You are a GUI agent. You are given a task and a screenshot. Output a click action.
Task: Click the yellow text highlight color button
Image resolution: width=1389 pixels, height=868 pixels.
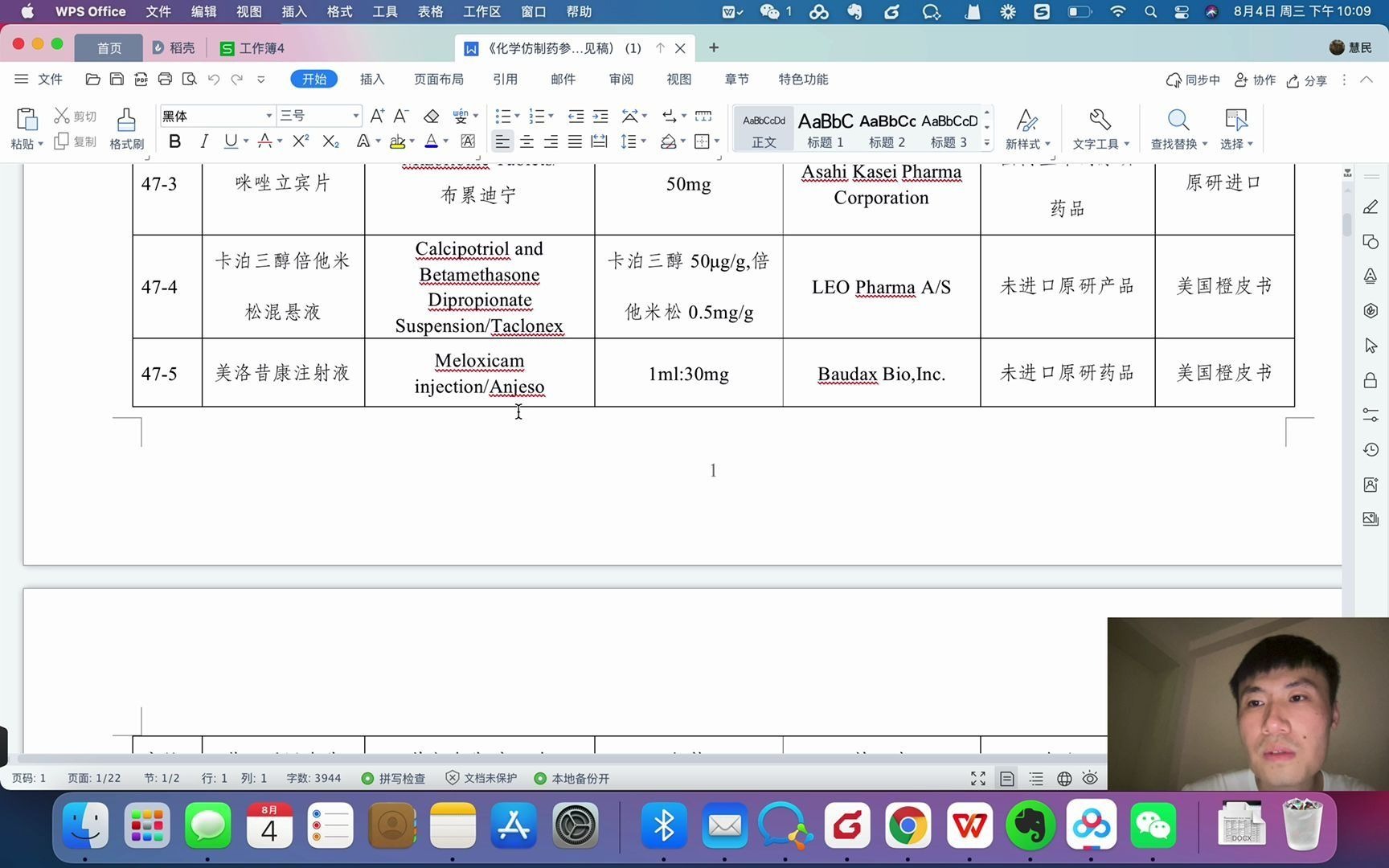point(397,141)
